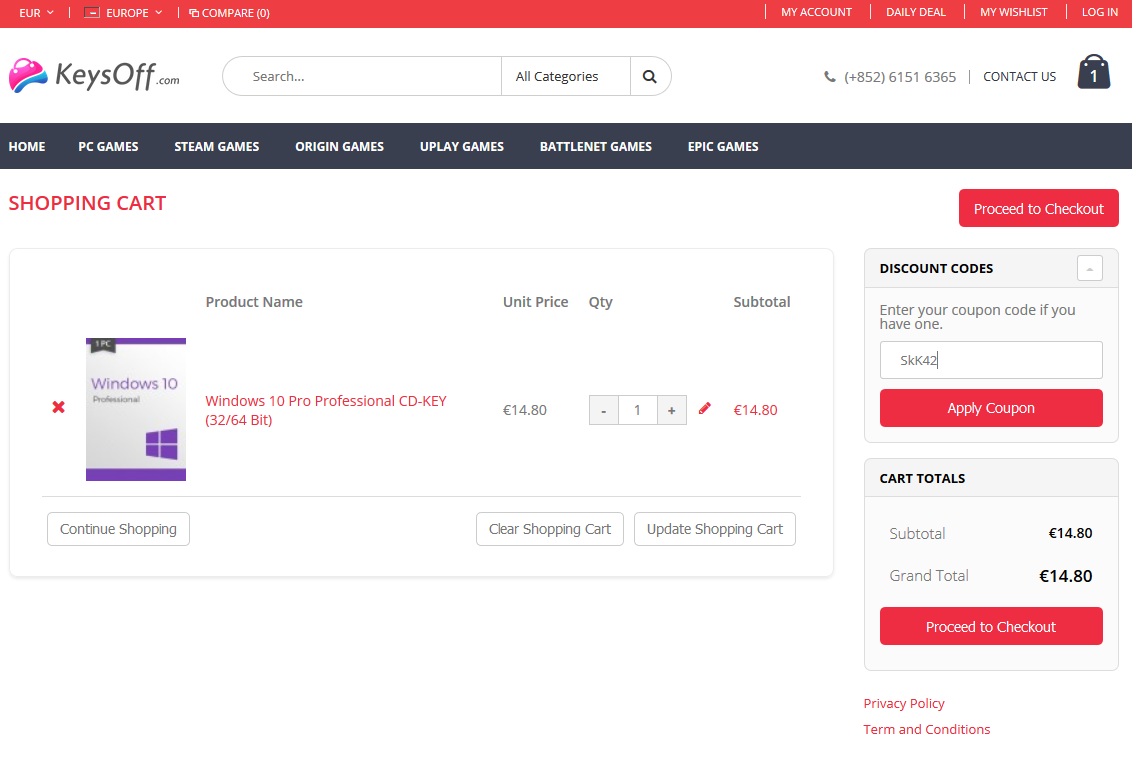This screenshot has height=762, width=1132.
Task: Increase quantity with plus button
Action: [x=671, y=410]
